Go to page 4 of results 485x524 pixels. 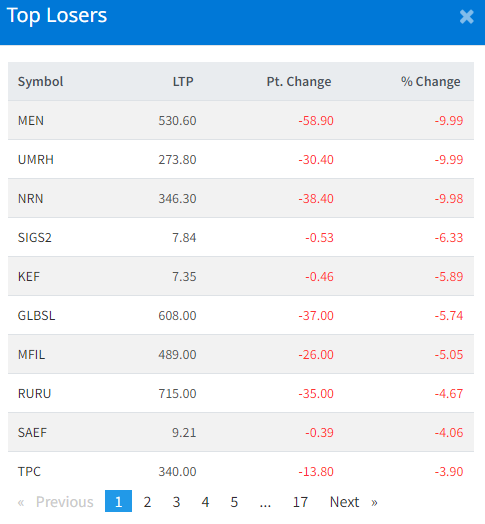205,502
